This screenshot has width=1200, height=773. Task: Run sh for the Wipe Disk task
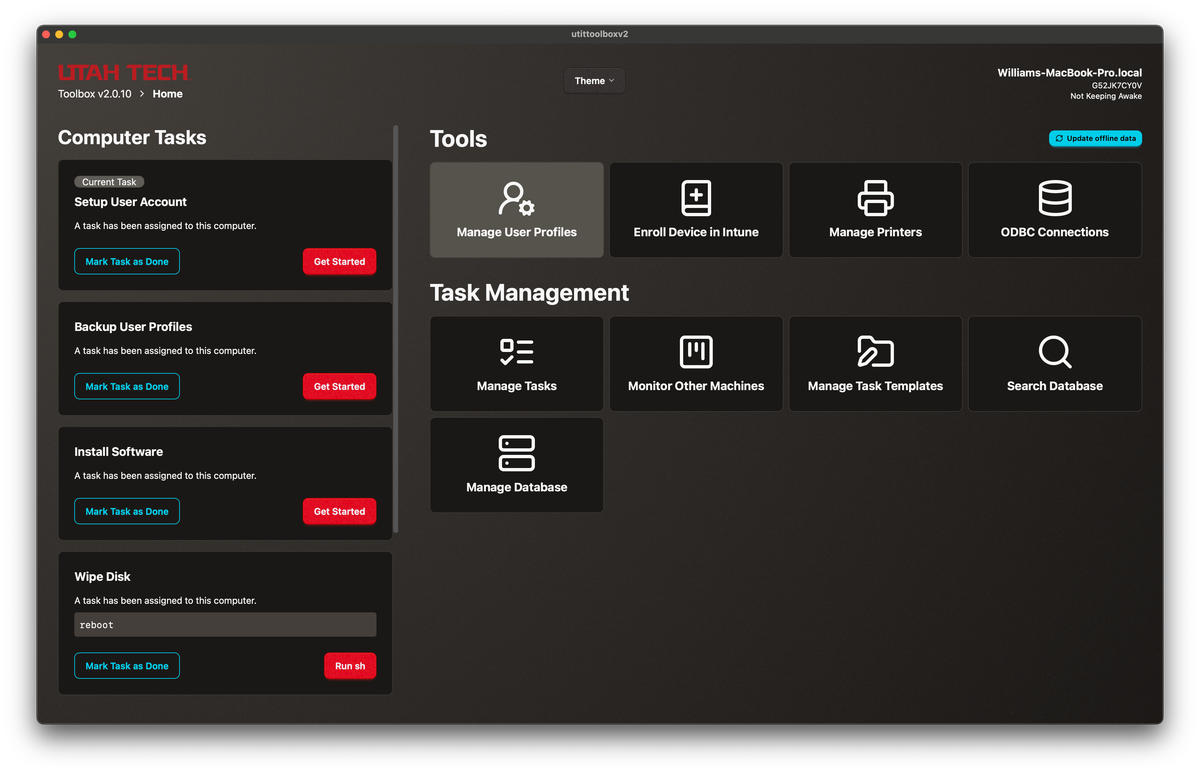pos(350,665)
